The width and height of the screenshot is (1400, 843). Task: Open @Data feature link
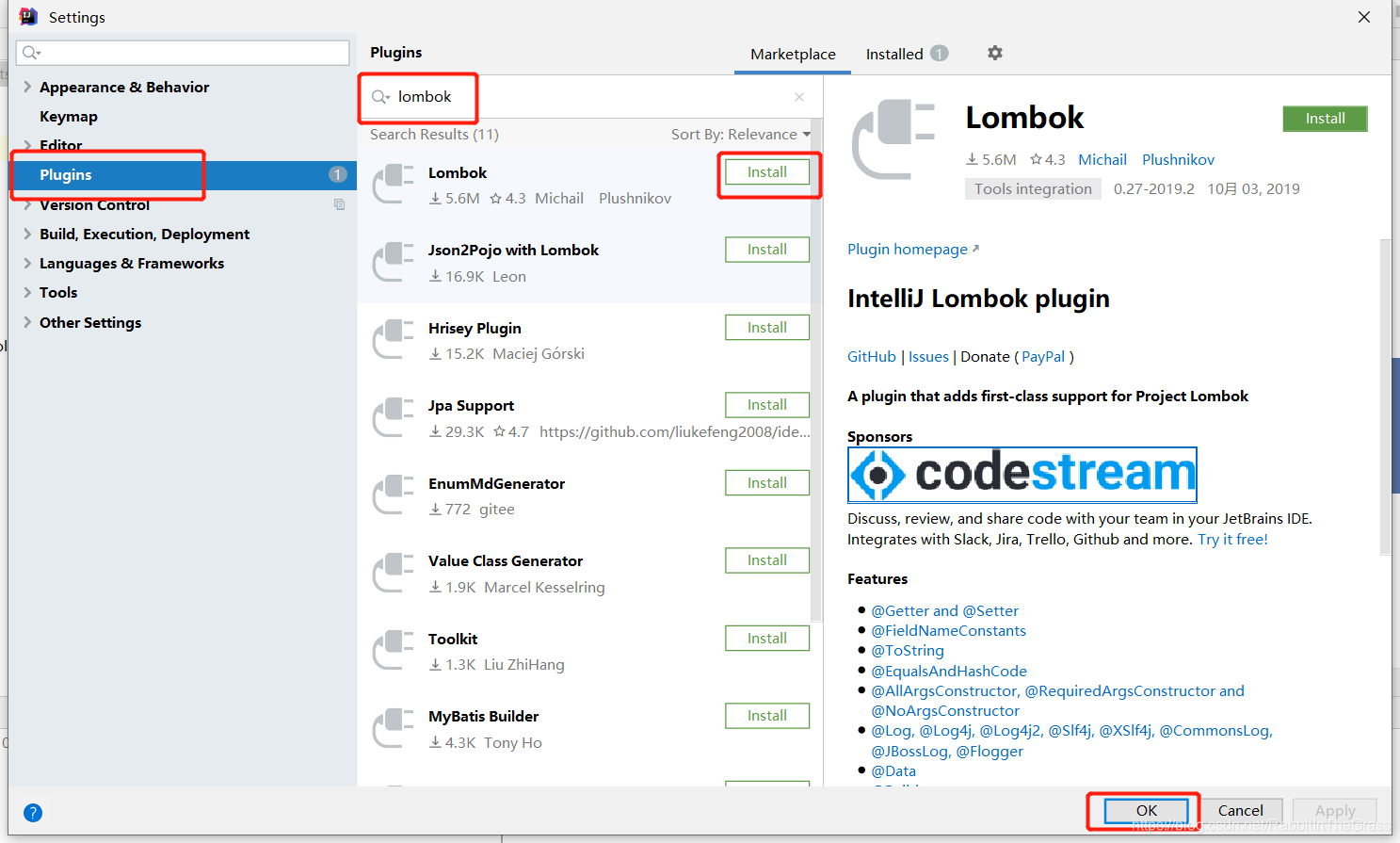[893, 771]
